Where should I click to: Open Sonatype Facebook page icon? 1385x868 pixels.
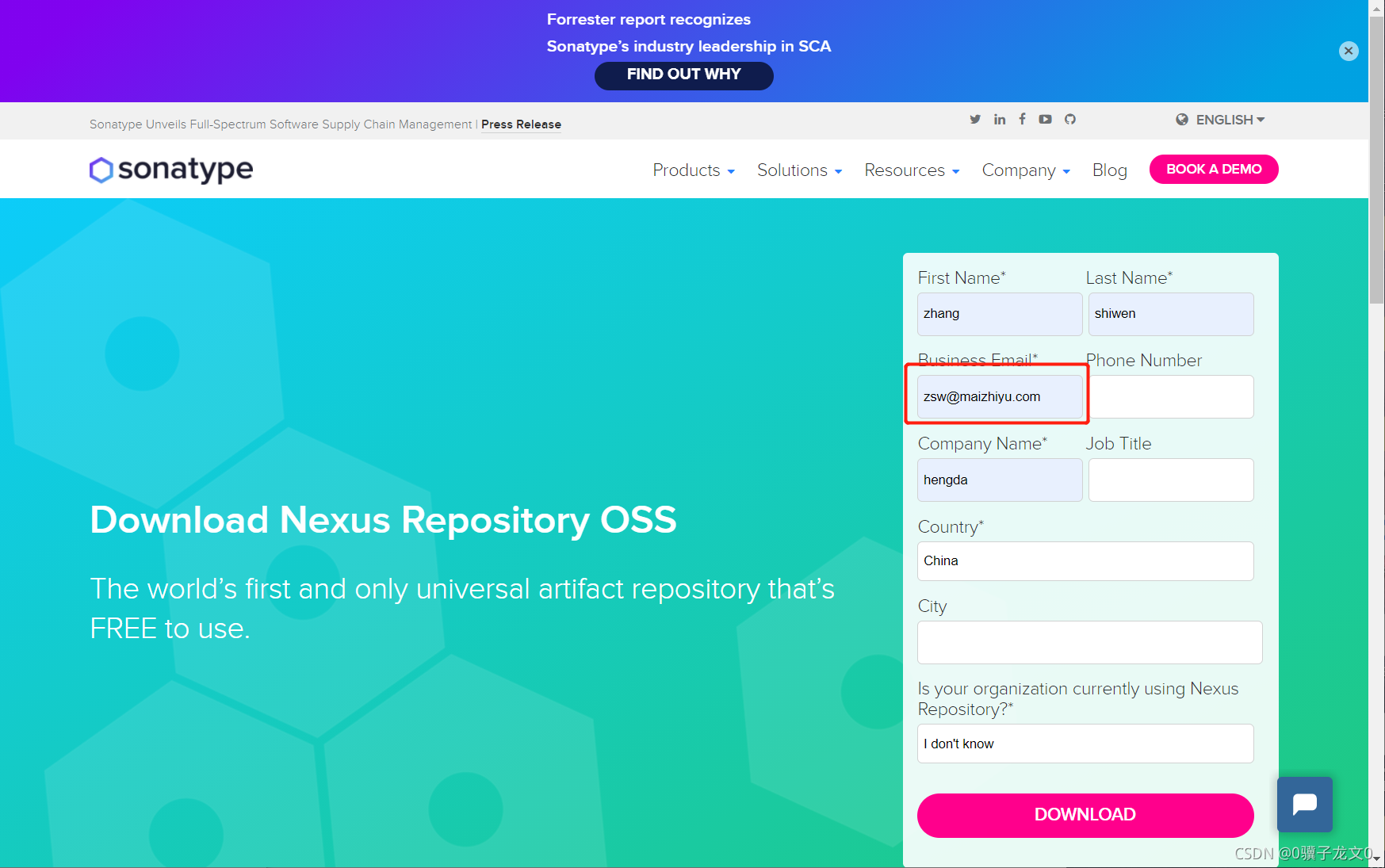coord(1022,119)
